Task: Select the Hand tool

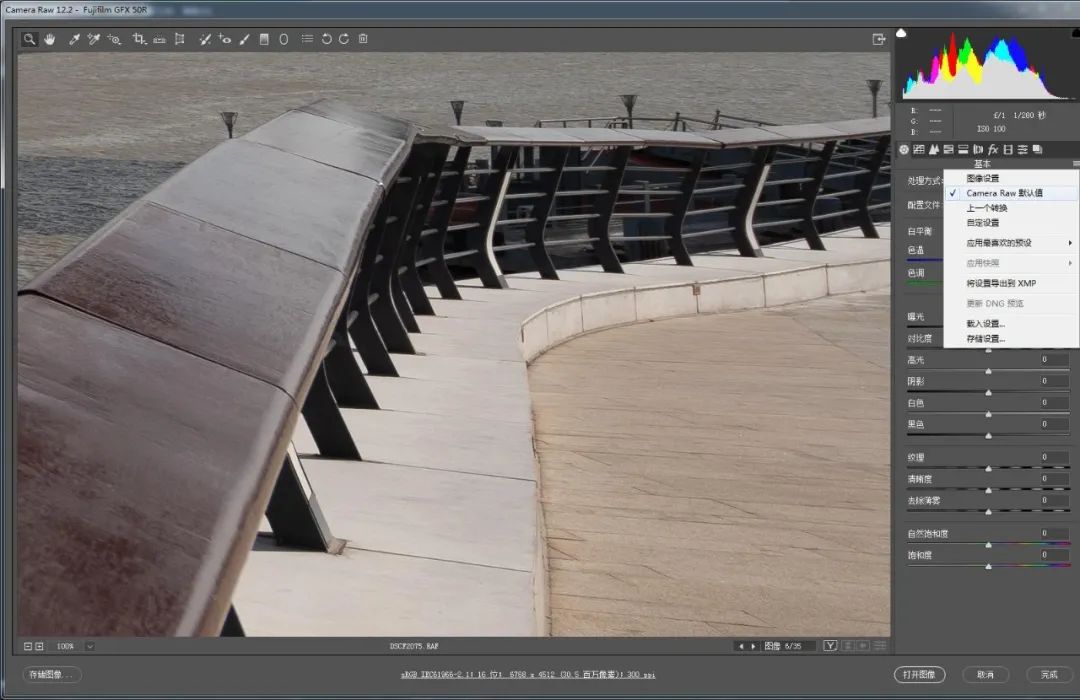Action: (x=49, y=39)
